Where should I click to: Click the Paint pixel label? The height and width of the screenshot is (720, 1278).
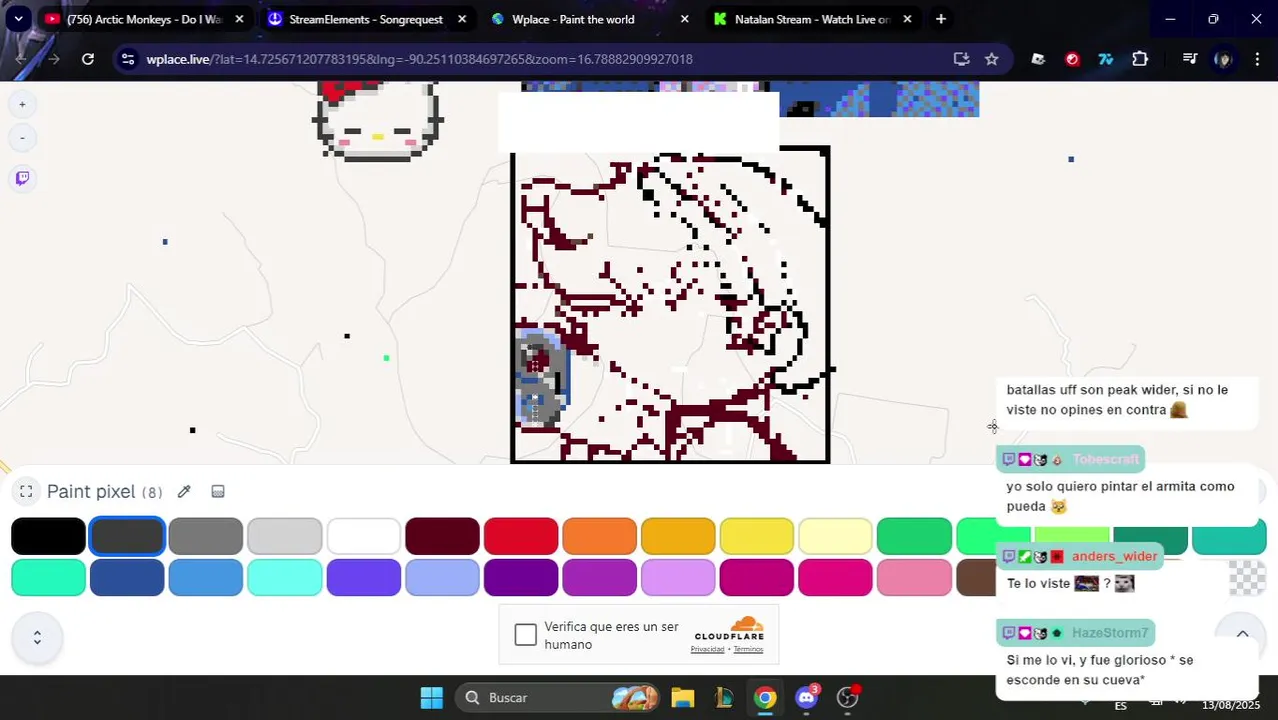[x=91, y=492]
